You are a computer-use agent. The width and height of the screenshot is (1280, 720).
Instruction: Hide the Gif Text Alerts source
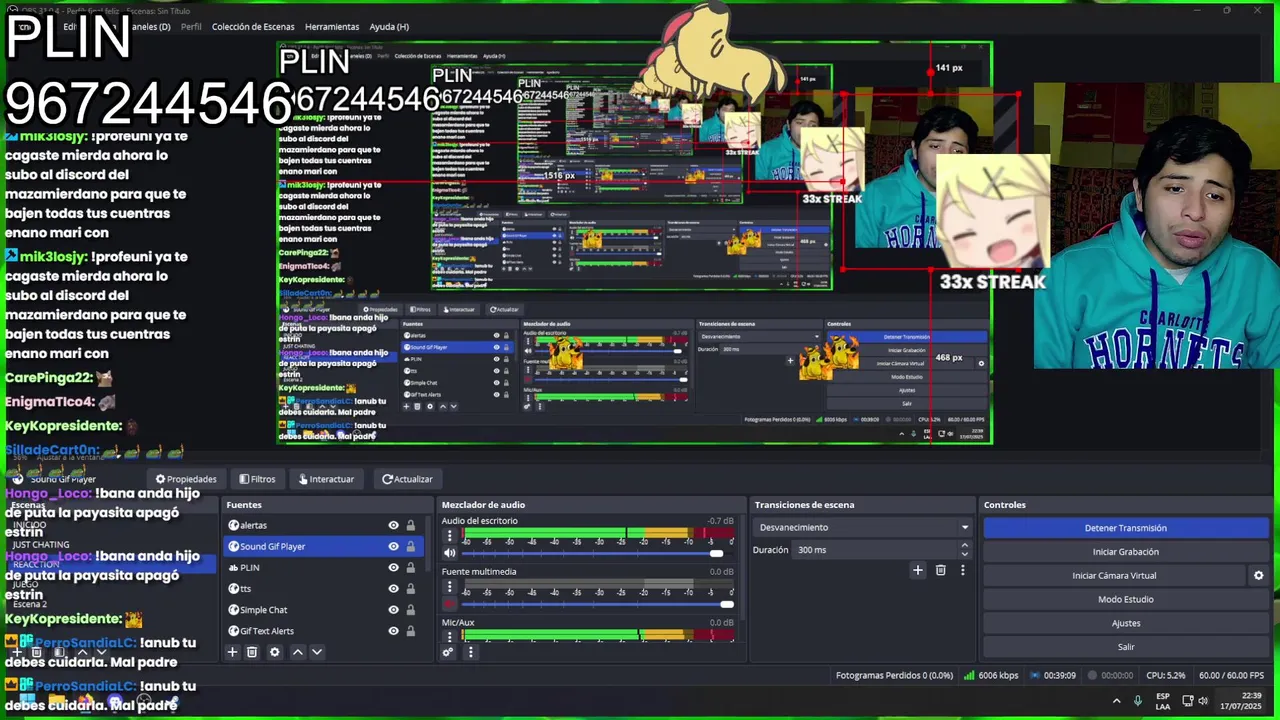[393, 630]
